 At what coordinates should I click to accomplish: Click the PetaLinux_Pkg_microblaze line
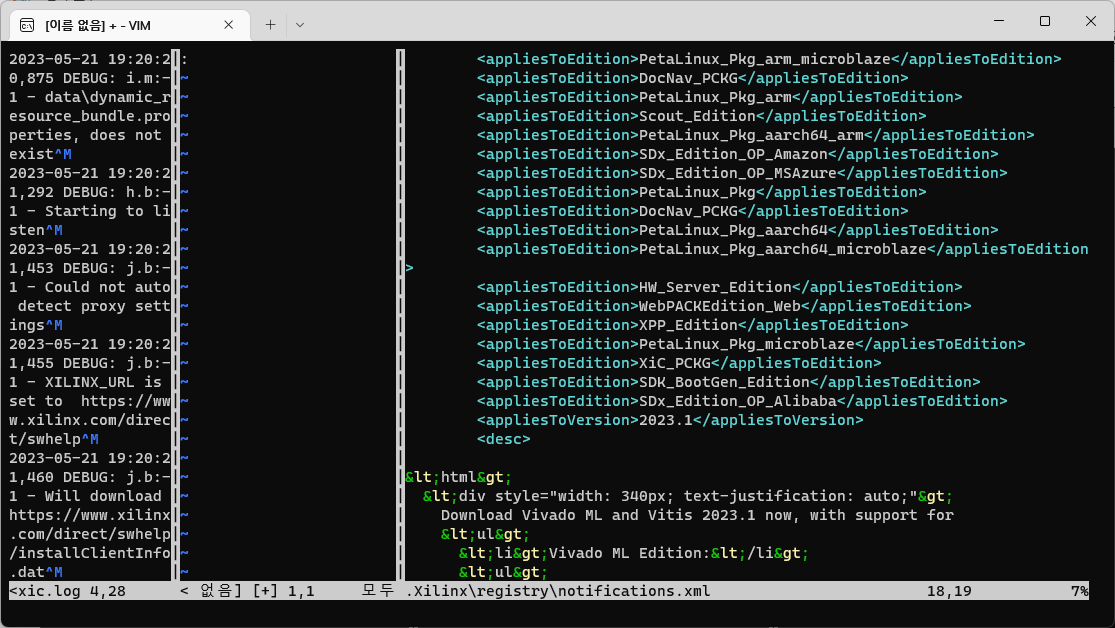pyautogui.click(x=751, y=344)
